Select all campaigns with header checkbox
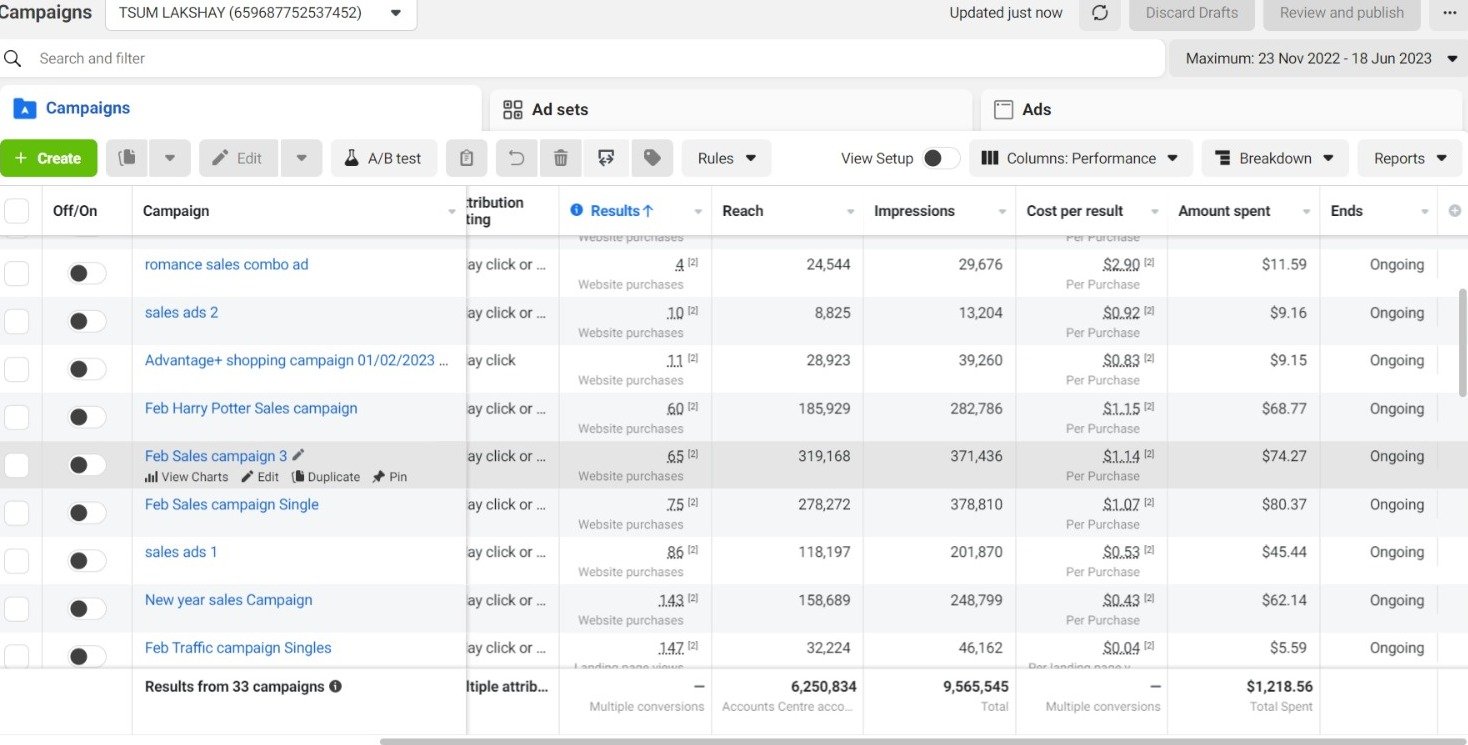This screenshot has height=745, width=1468. pyautogui.click(x=17, y=211)
